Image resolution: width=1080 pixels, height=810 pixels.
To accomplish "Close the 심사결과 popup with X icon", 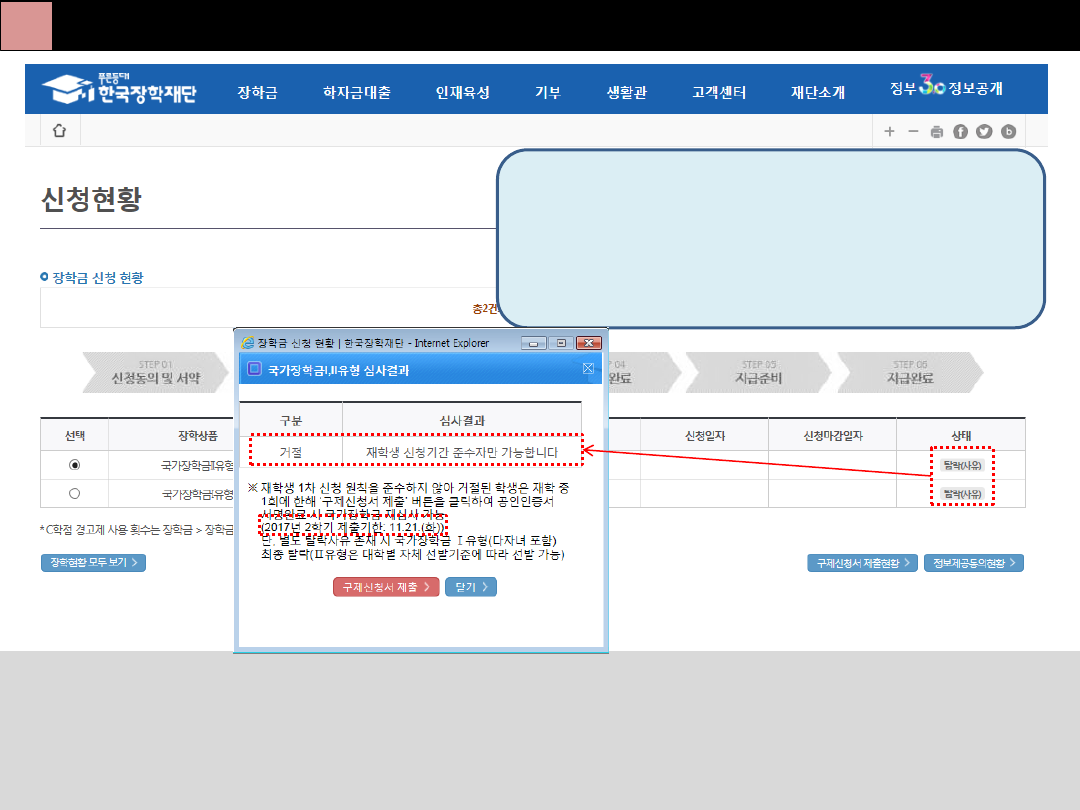I will (x=588, y=369).
